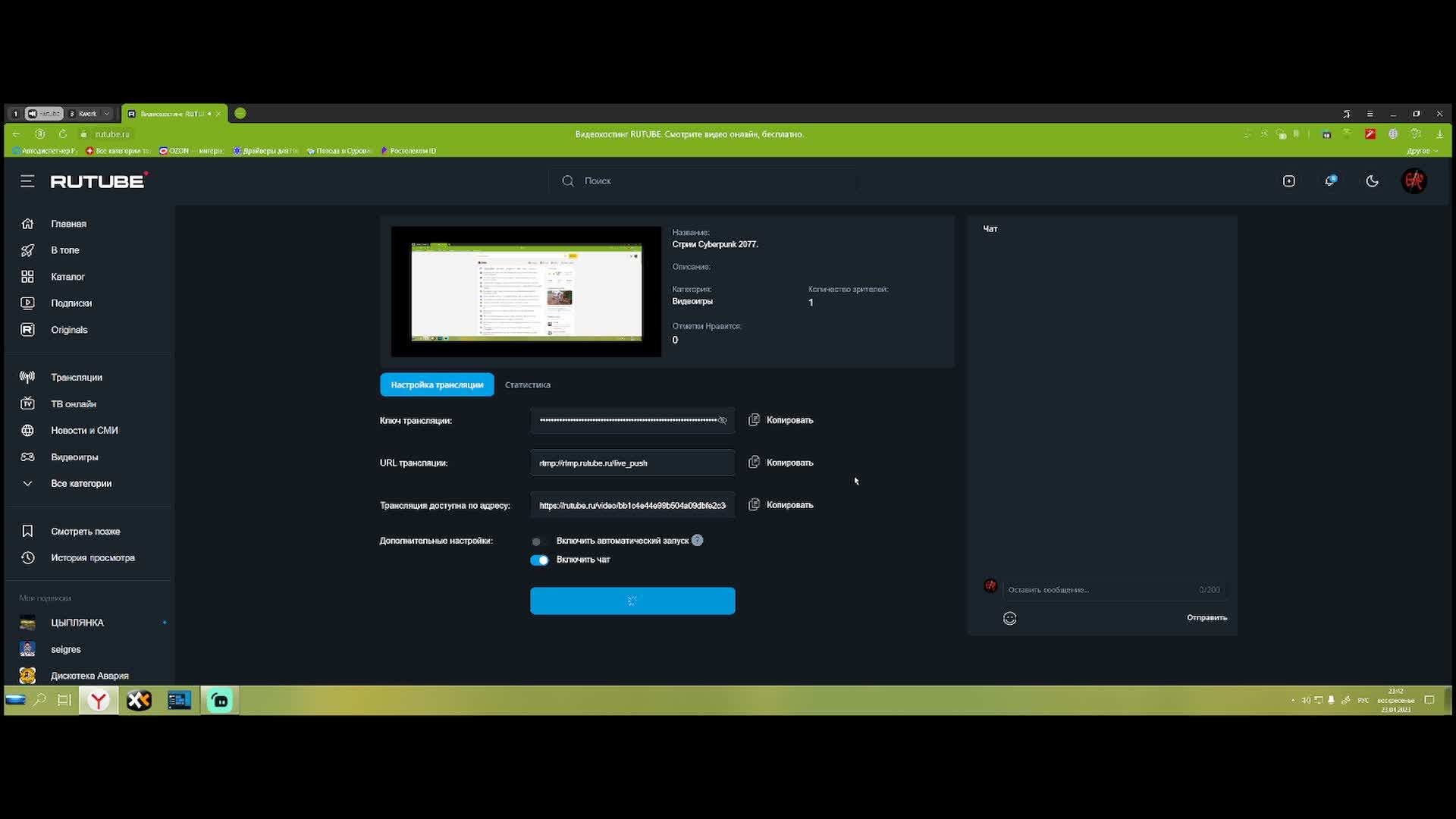The height and width of the screenshot is (819, 1456).
Task: Enable Включить автоматический запуск switch
Action: pos(538,541)
